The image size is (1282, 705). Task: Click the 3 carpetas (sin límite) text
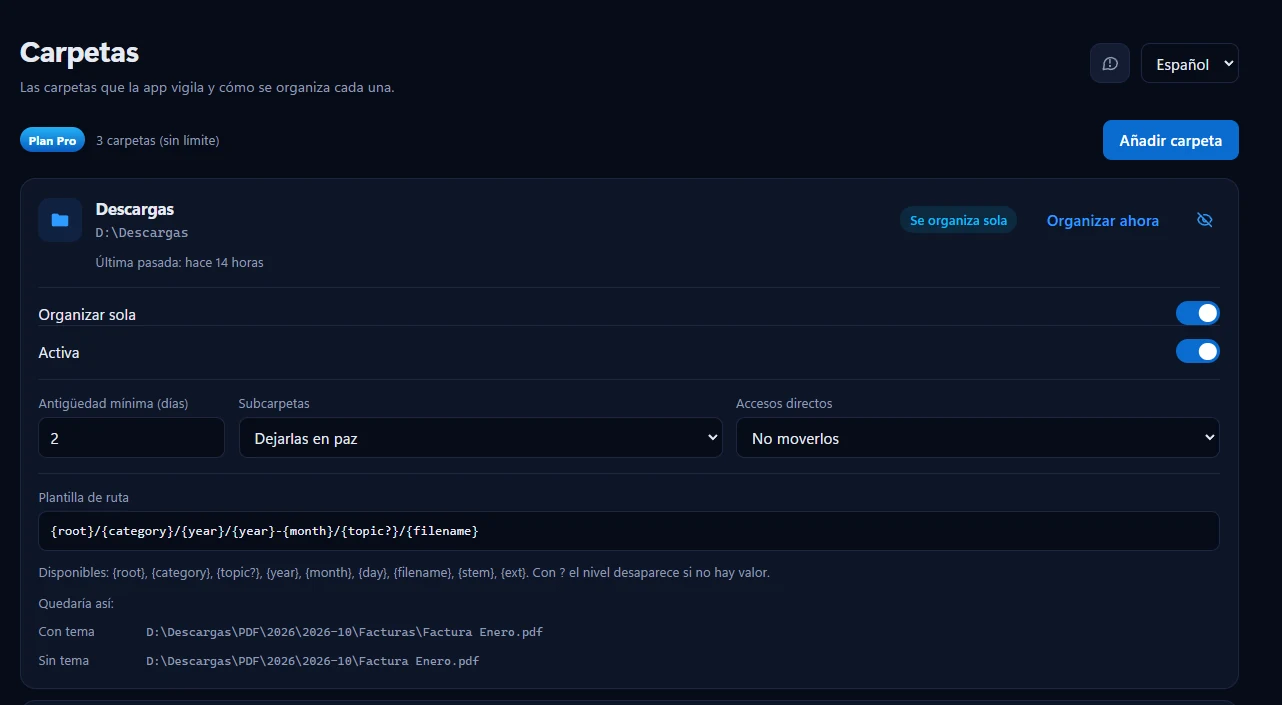(158, 140)
